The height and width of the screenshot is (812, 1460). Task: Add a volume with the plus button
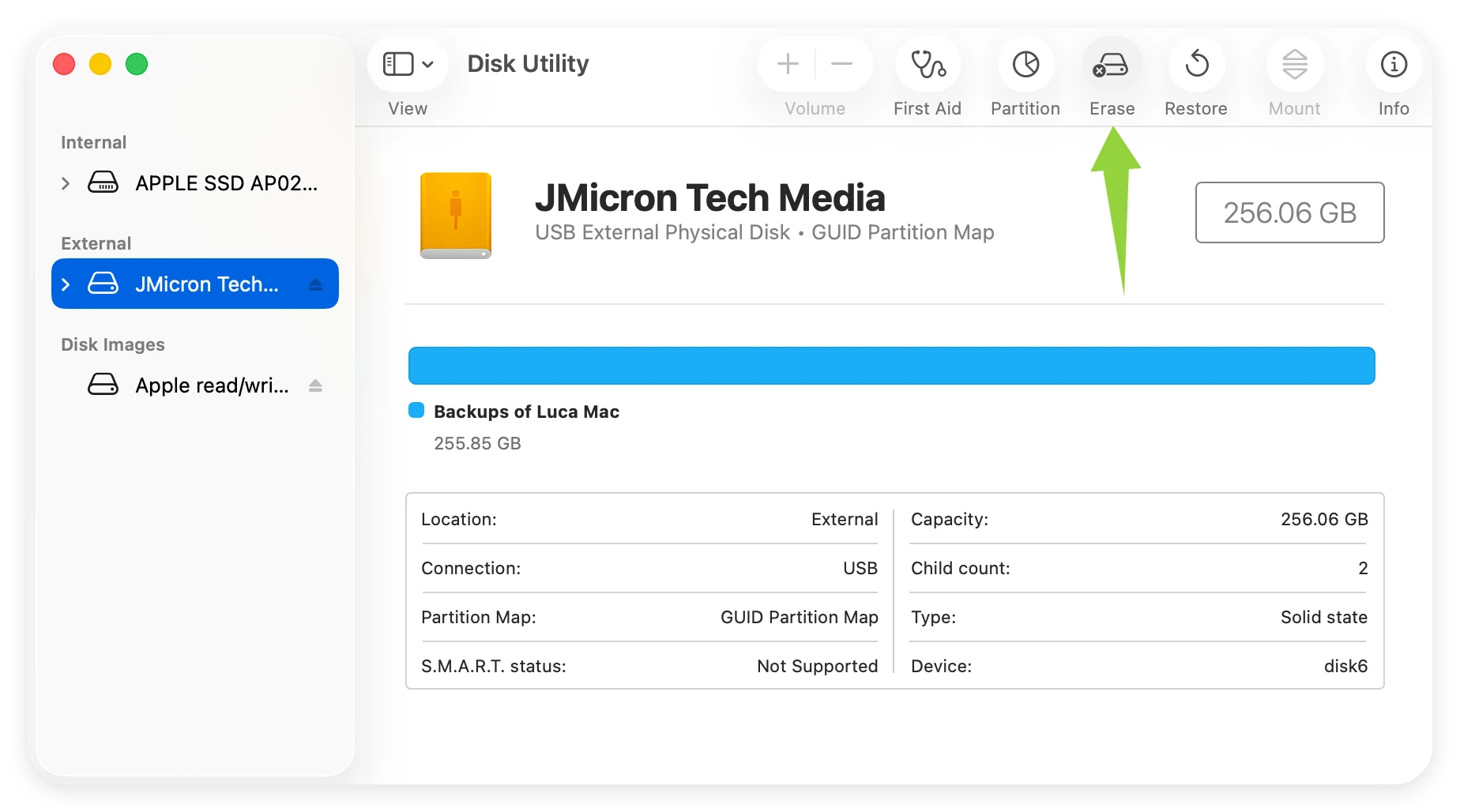point(788,64)
